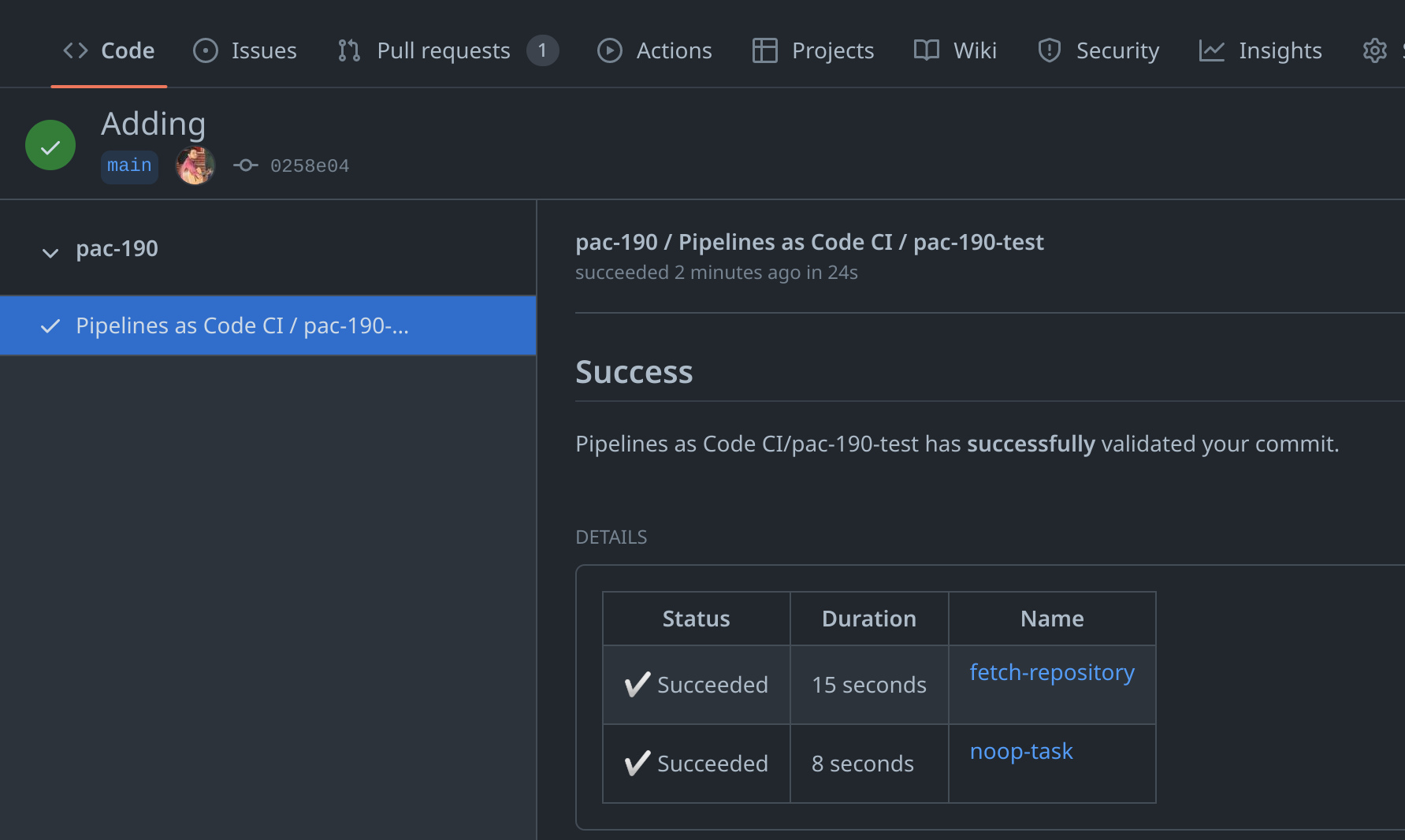Screen dimensions: 1405x840
Task: Click the green success check status icon
Action: (50, 146)
